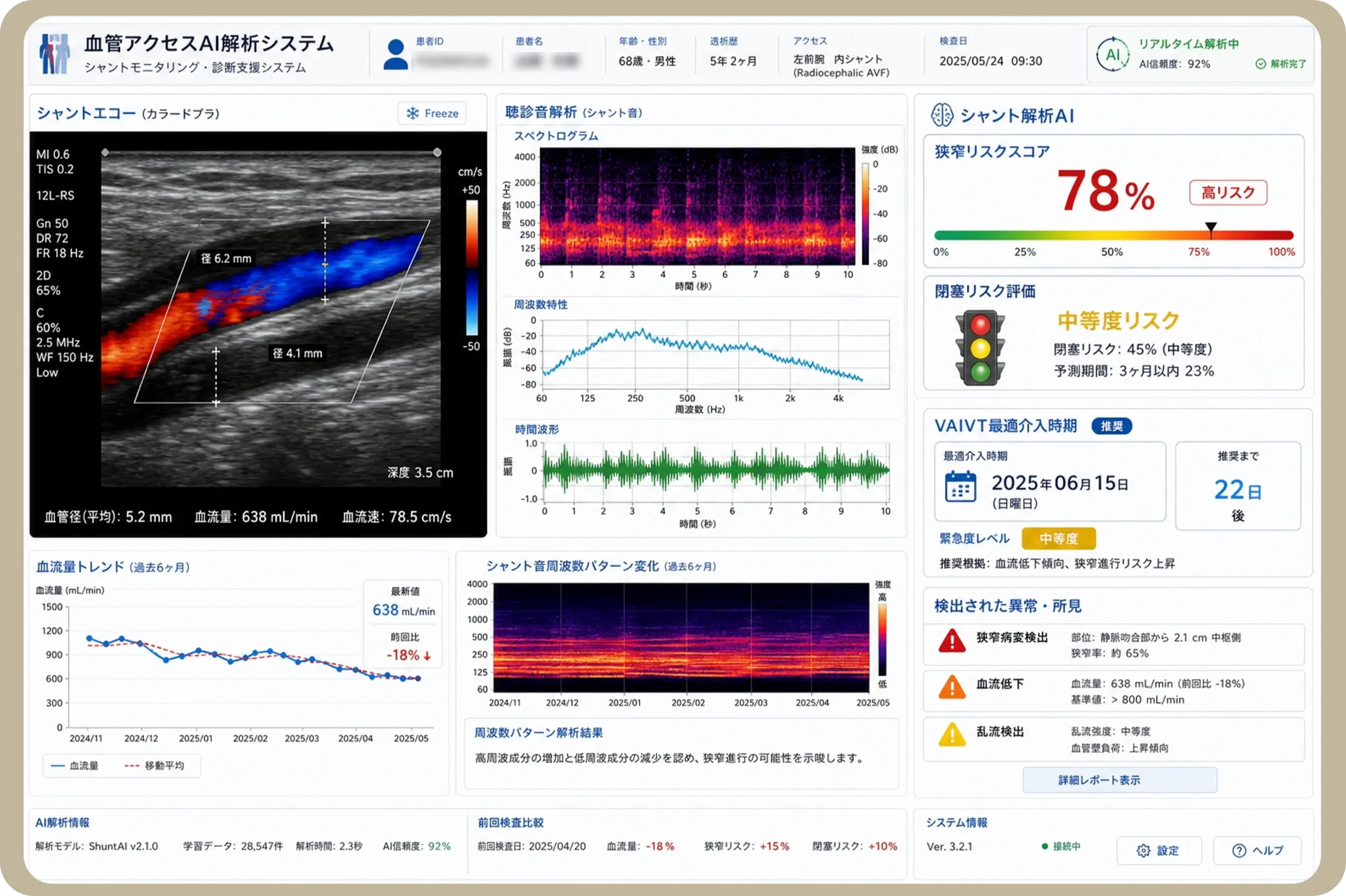
Task: Click 閉塞リスク: +10% comparison value
Action: click(854, 846)
